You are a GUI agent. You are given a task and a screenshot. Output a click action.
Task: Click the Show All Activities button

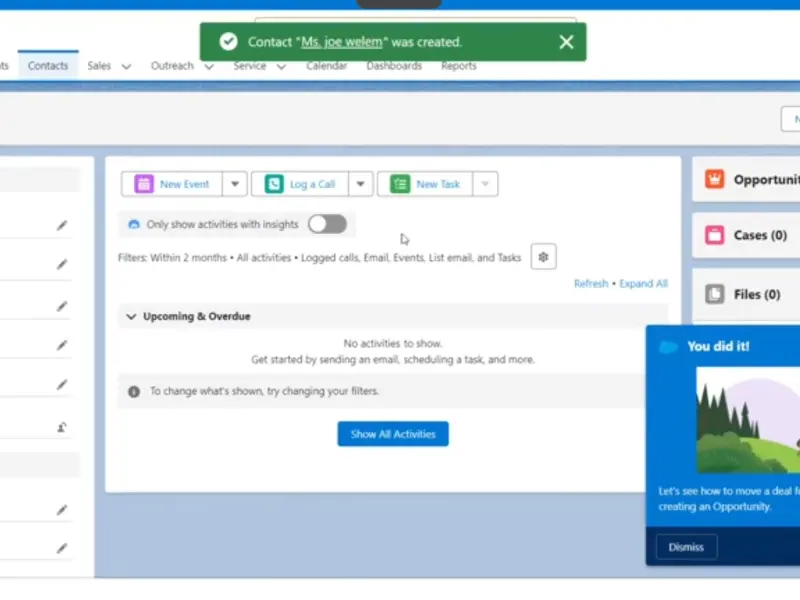(393, 434)
